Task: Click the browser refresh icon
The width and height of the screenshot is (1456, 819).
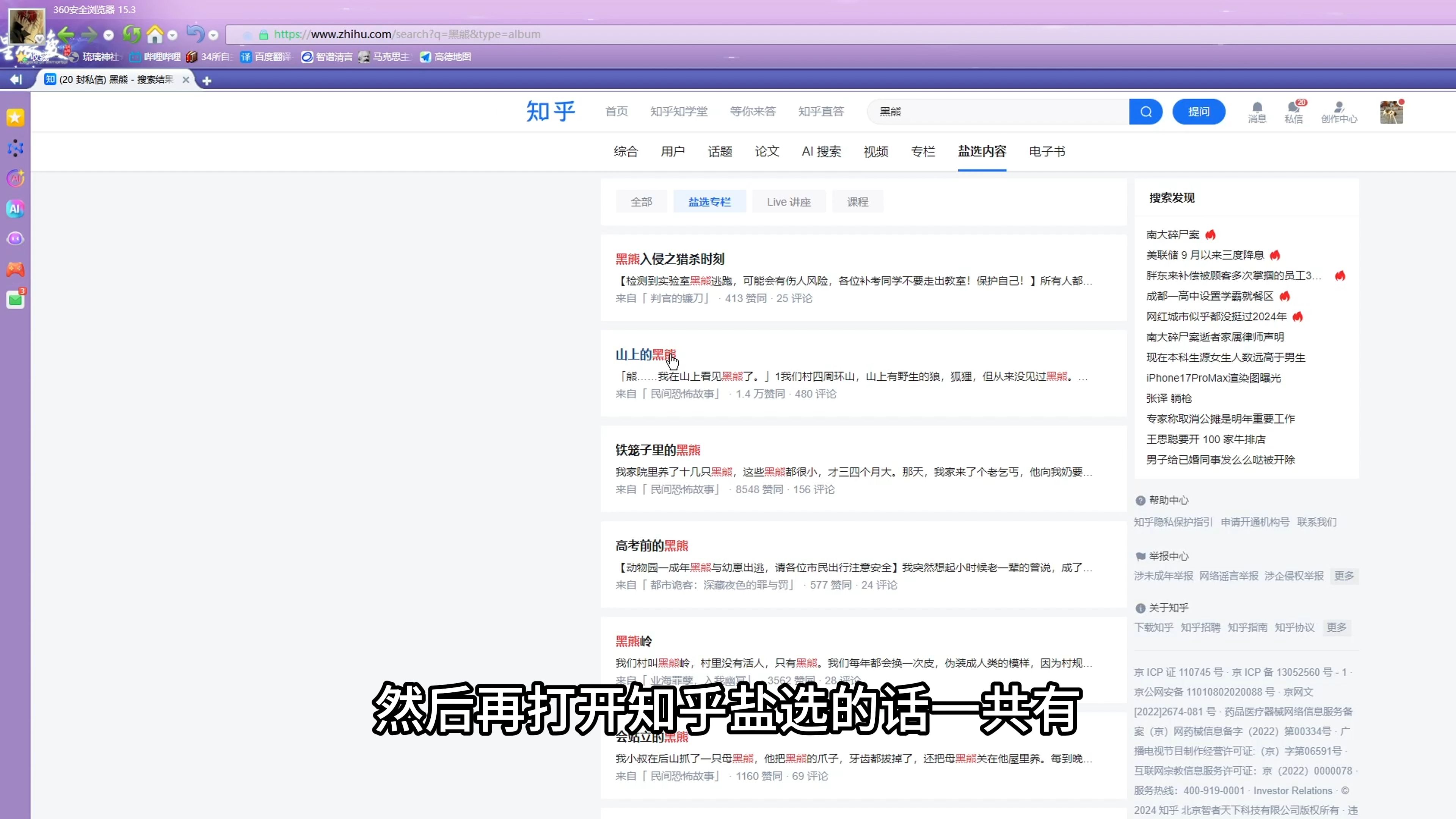Action: (132, 35)
